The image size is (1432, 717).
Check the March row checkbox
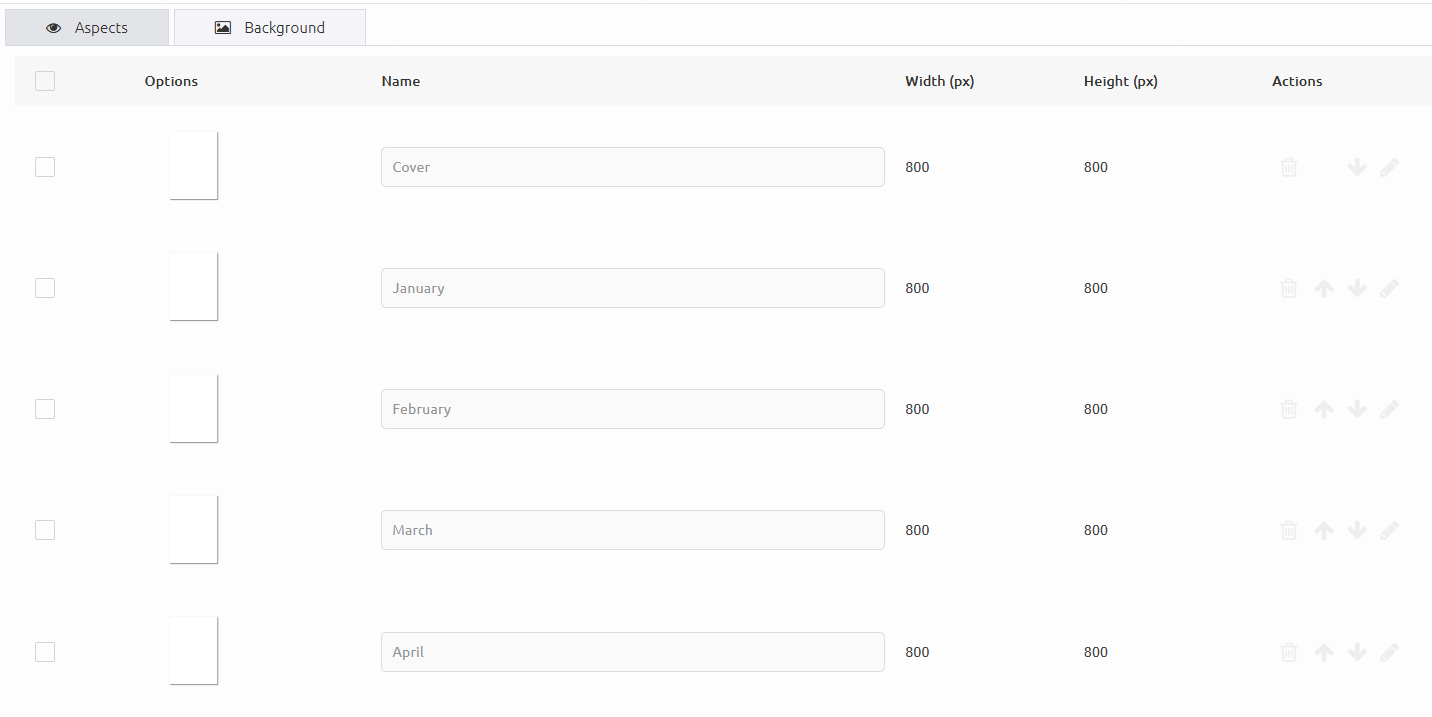click(45, 530)
